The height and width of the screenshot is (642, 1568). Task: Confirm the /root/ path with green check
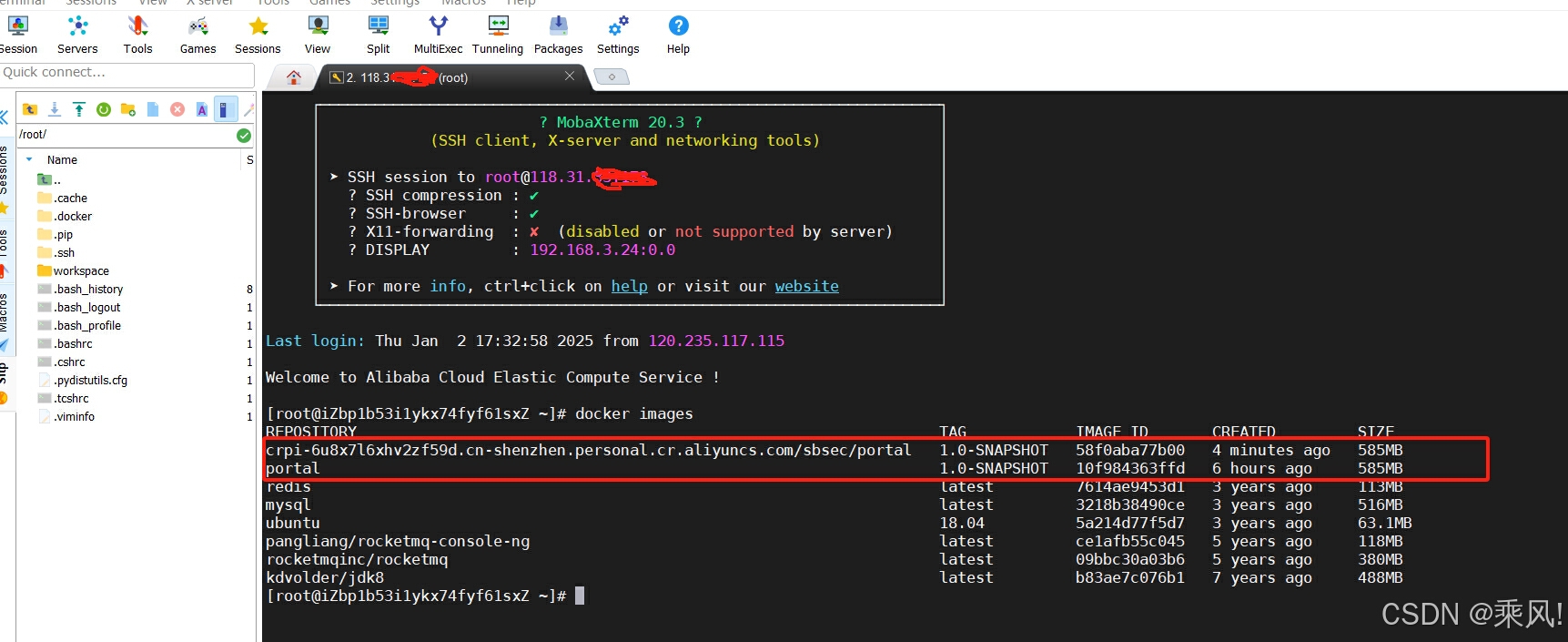point(244,135)
